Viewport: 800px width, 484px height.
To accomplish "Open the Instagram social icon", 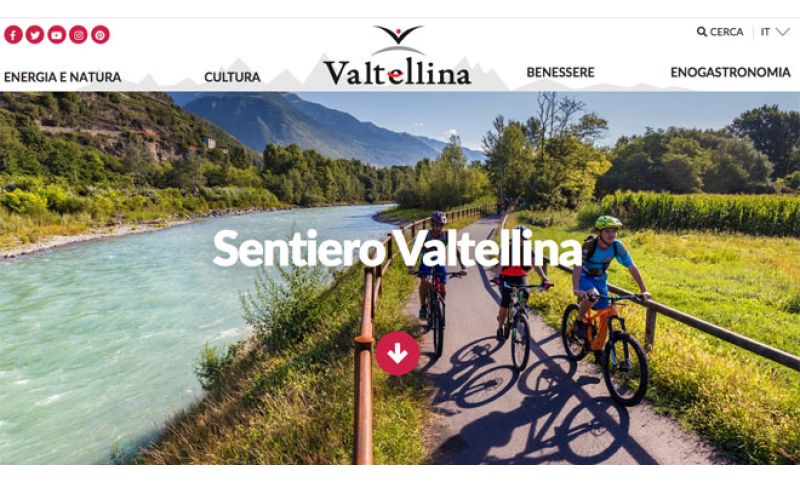I will (x=79, y=35).
